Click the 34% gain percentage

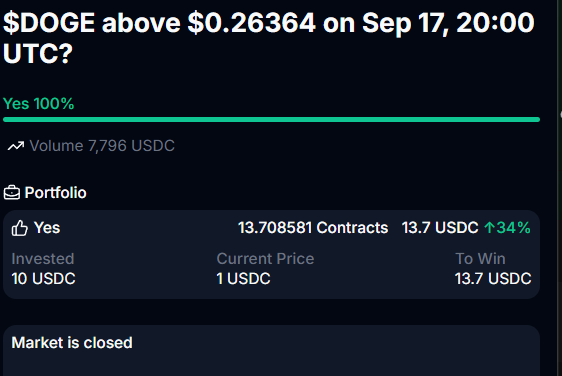pos(513,228)
